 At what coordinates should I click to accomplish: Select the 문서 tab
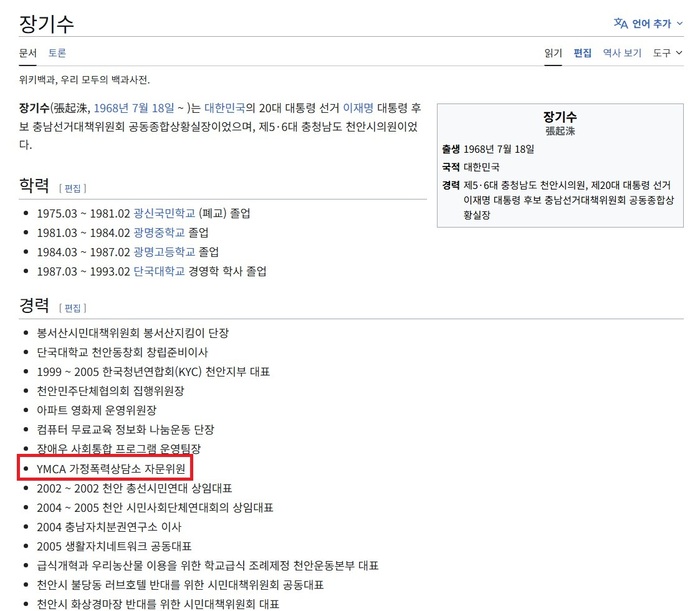point(28,53)
